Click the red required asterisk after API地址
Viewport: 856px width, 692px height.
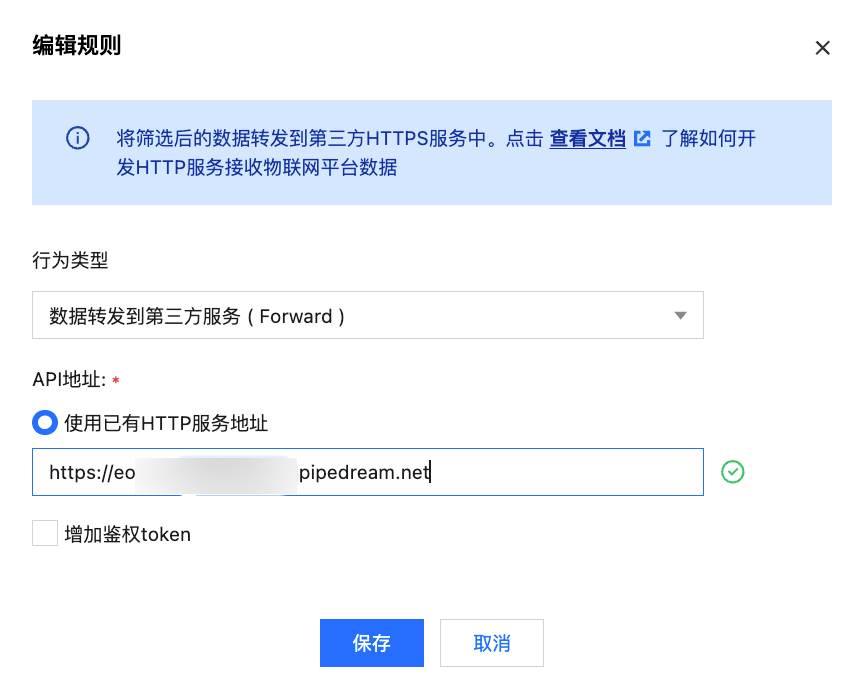[116, 381]
